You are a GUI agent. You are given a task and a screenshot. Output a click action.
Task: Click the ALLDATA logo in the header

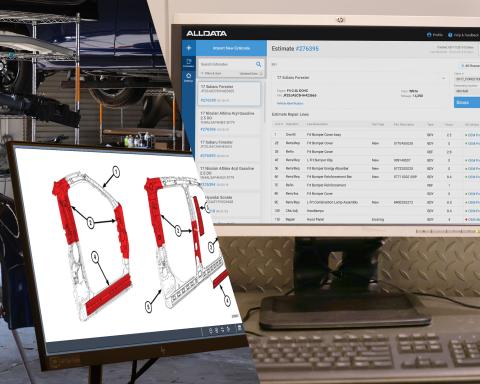(x=206, y=33)
